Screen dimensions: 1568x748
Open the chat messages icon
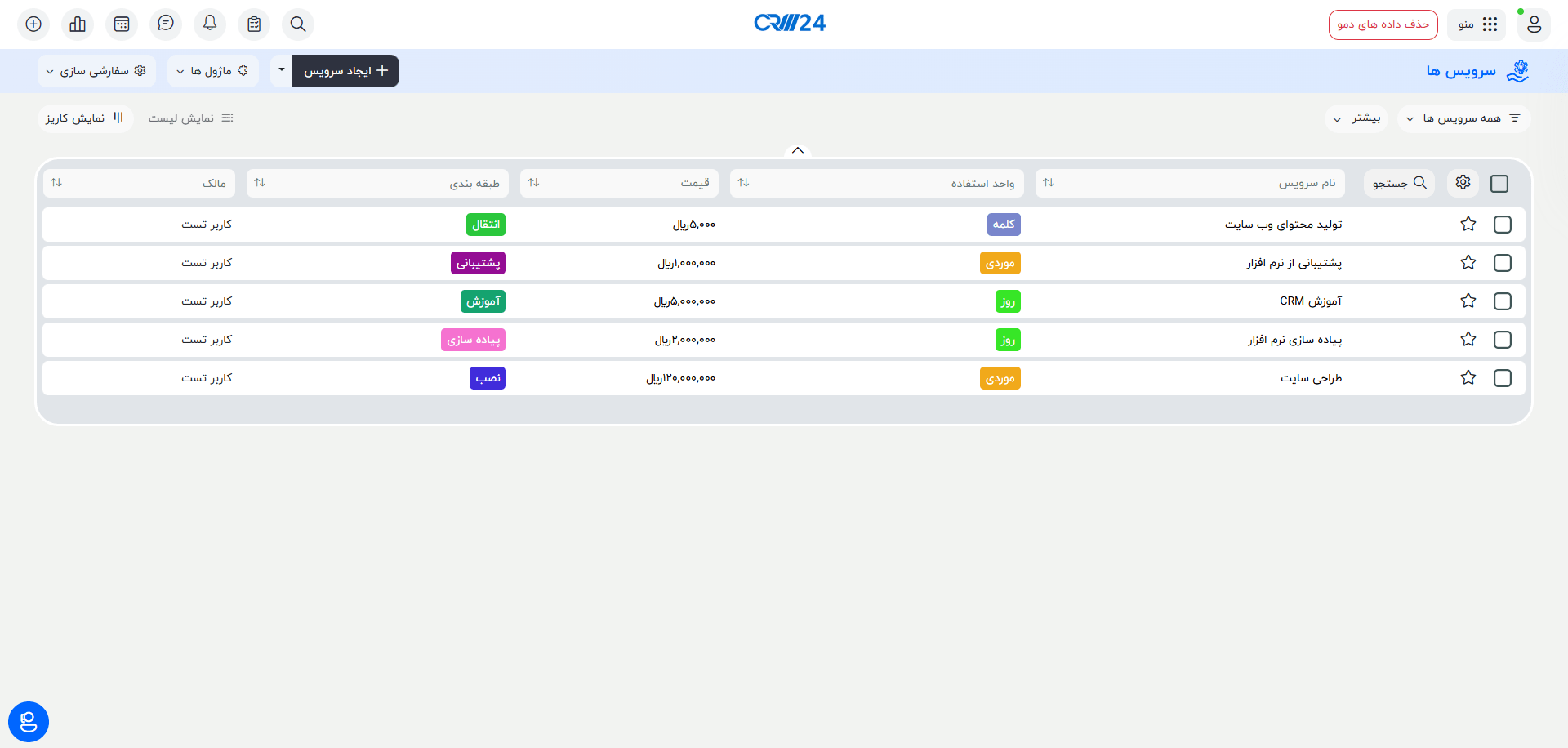[x=166, y=24]
